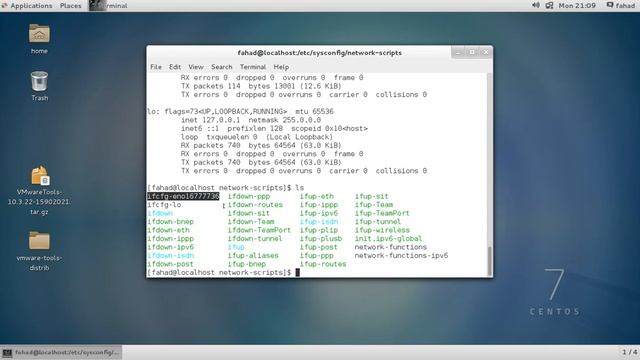Click the ifdown-Team entry in listing

(251, 222)
